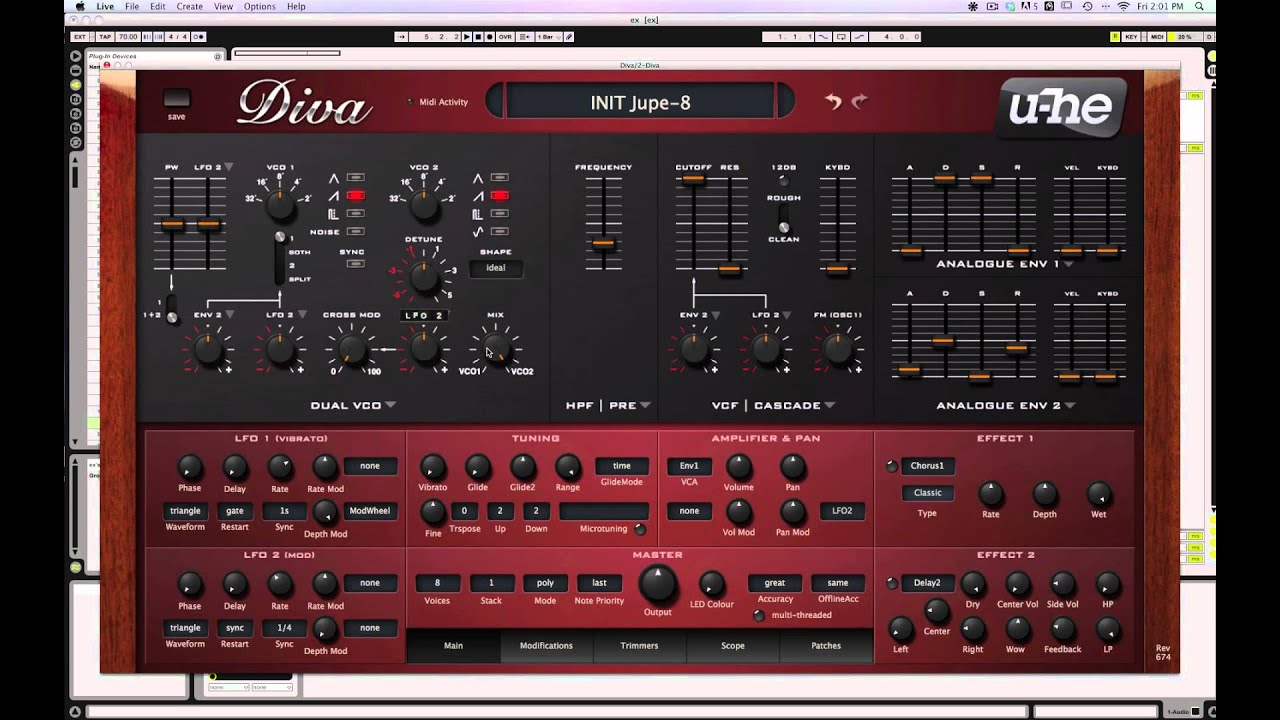The width and height of the screenshot is (1280, 720).
Task: Click the Note Priority 'last' button
Action: point(599,583)
